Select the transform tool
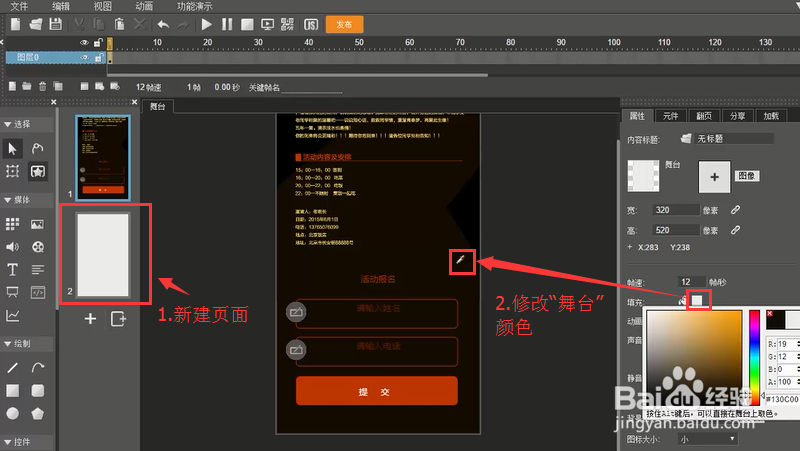 (x=12, y=171)
